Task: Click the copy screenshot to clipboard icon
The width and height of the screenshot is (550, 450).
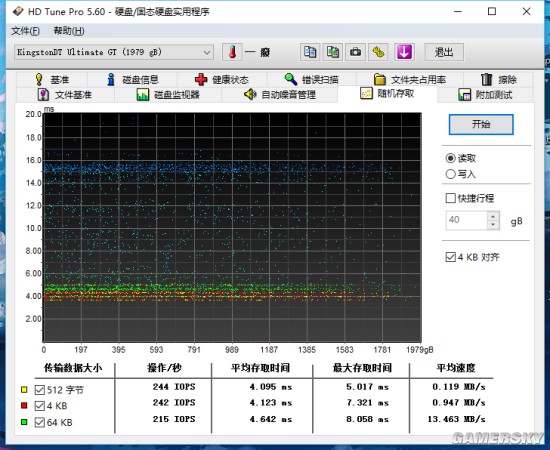Action: pyautogui.click(x=333, y=52)
